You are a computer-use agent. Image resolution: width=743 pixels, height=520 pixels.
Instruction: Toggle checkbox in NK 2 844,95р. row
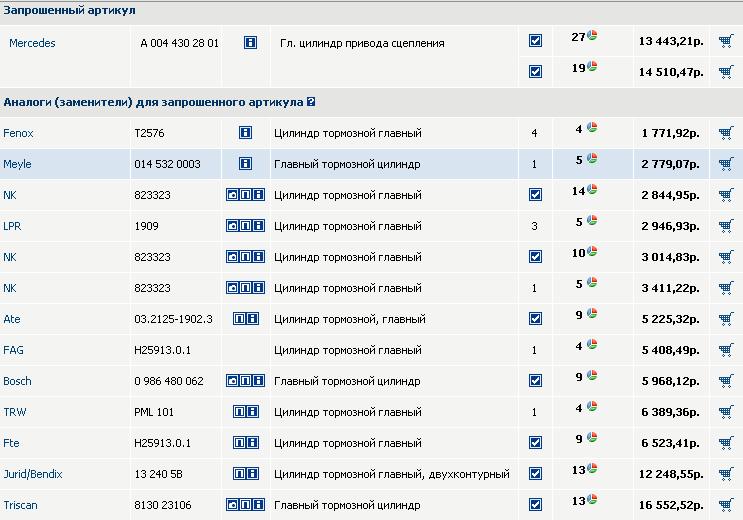[x=535, y=195]
